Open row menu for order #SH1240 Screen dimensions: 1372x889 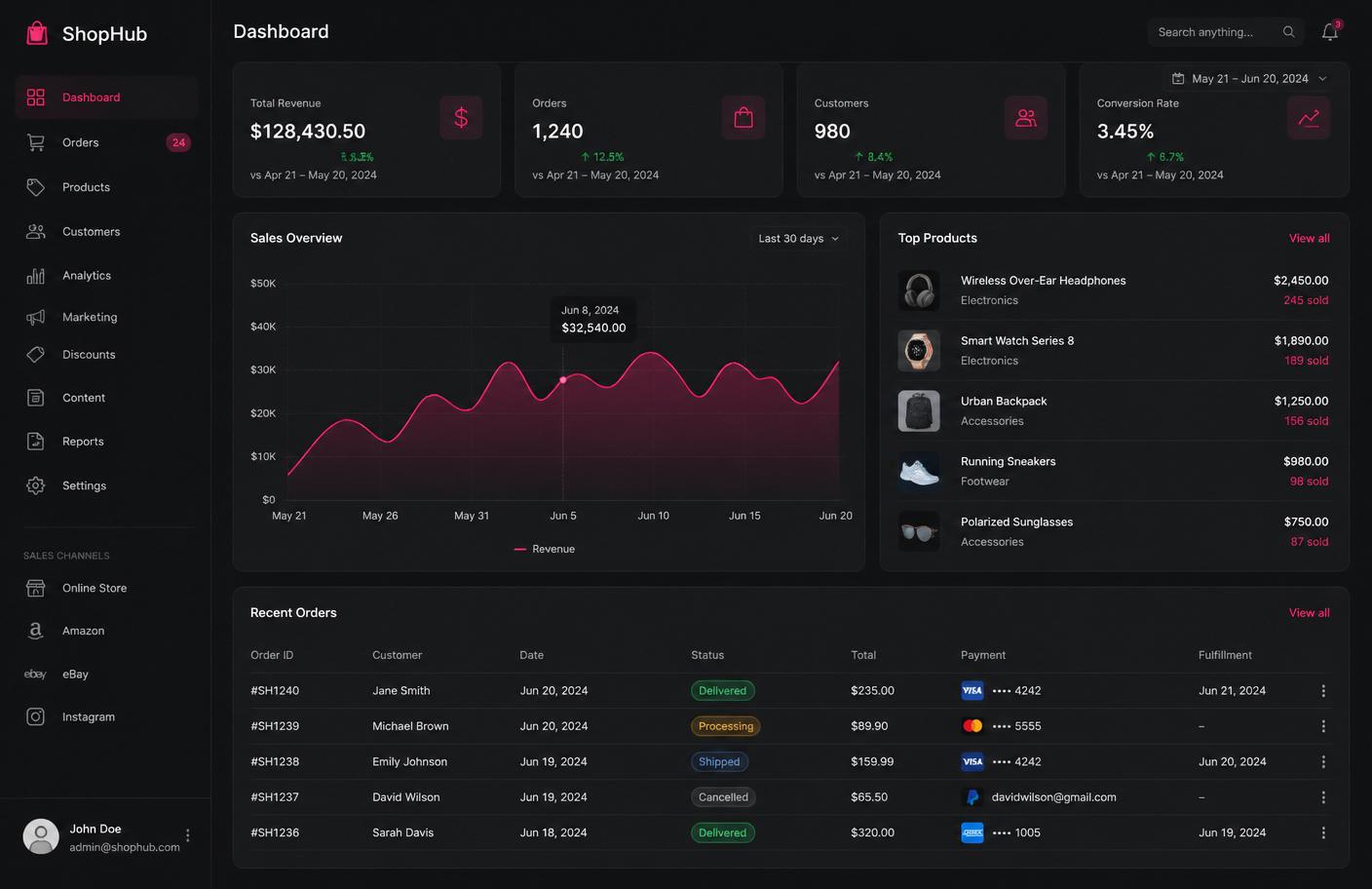(x=1323, y=691)
